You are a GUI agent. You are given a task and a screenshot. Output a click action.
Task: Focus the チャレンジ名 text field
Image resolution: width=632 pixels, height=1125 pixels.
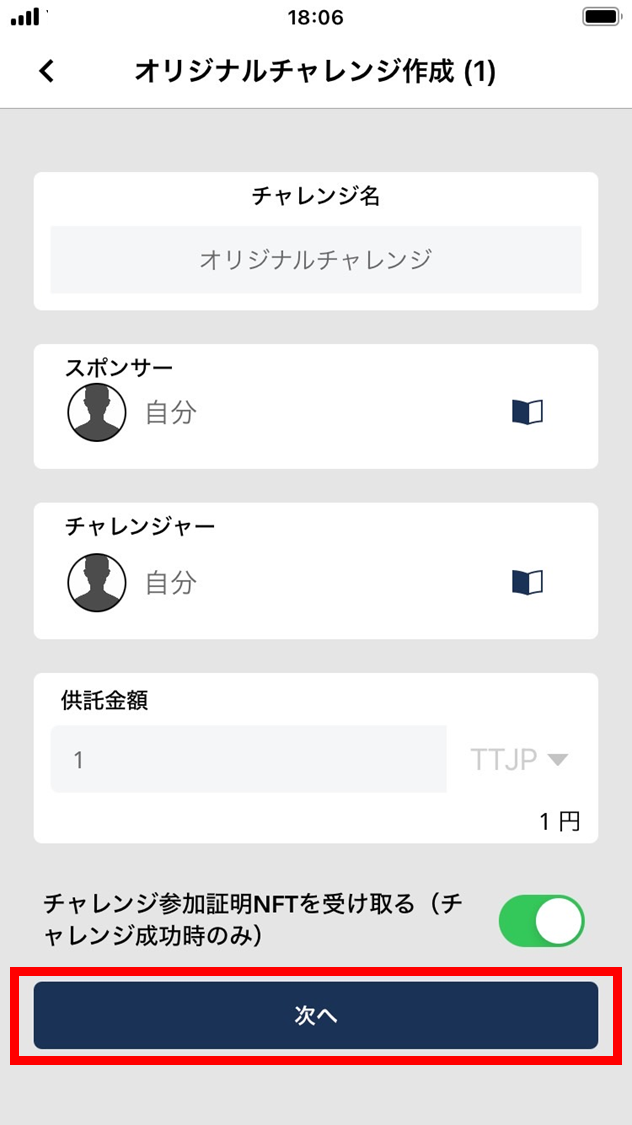316,259
